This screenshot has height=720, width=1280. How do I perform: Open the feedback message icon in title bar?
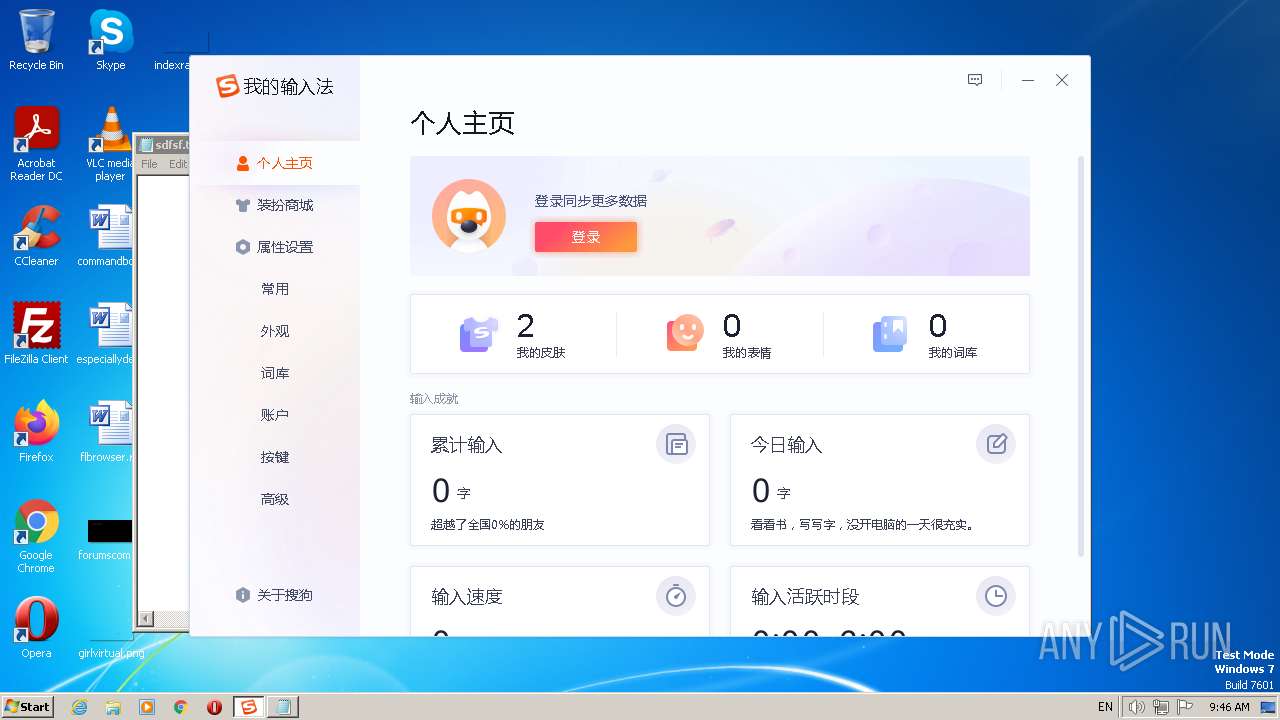(975, 80)
